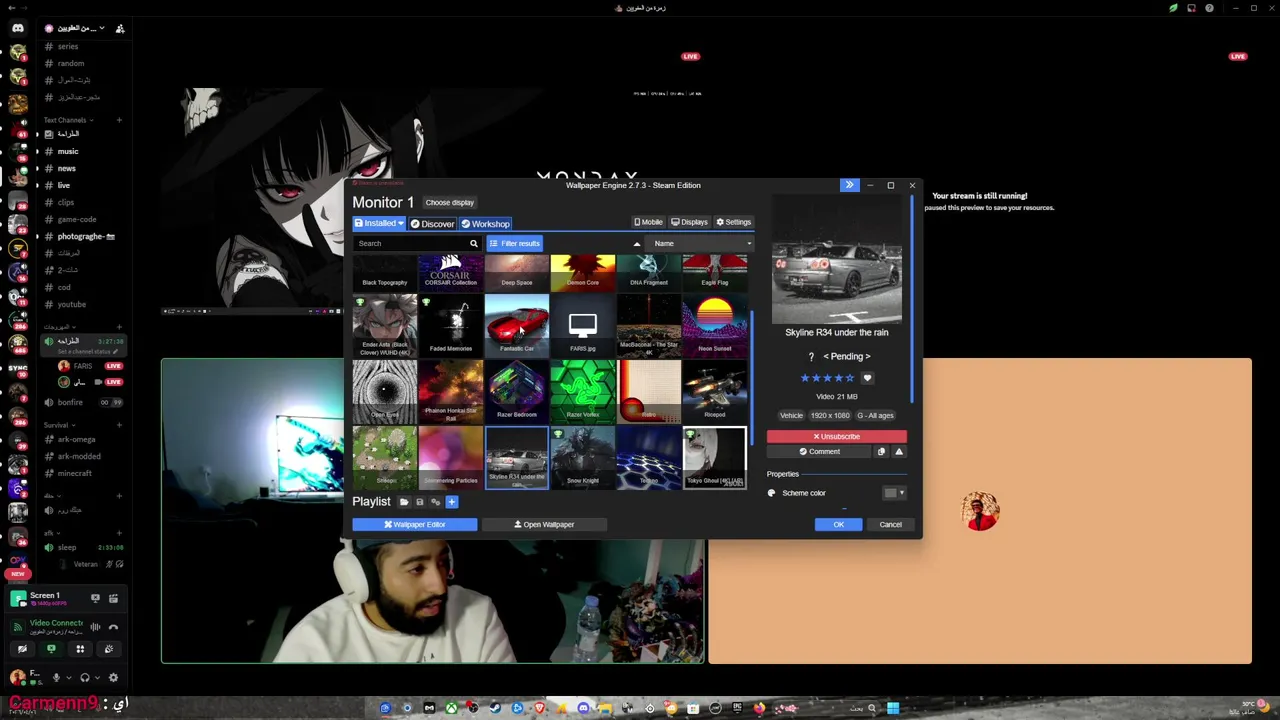Screen dimensions: 1280x720
Task: Click the save playlist icon
Action: [420, 502]
